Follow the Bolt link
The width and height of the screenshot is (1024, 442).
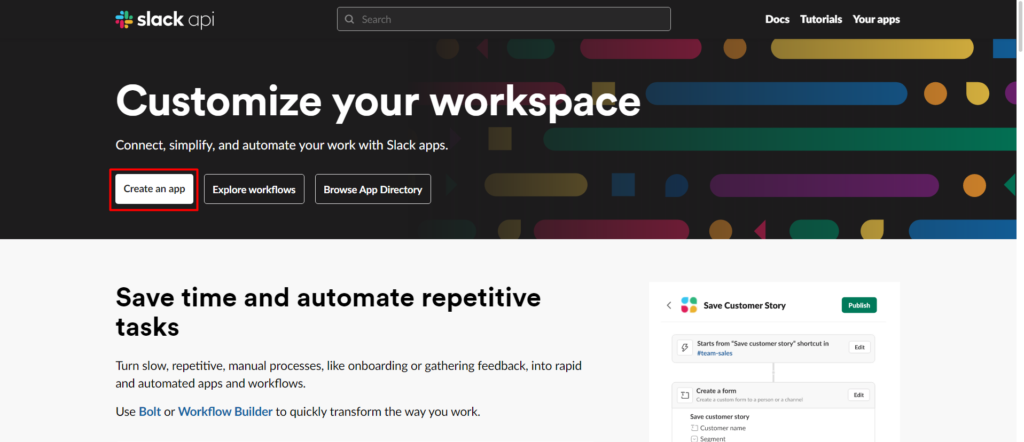(150, 412)
